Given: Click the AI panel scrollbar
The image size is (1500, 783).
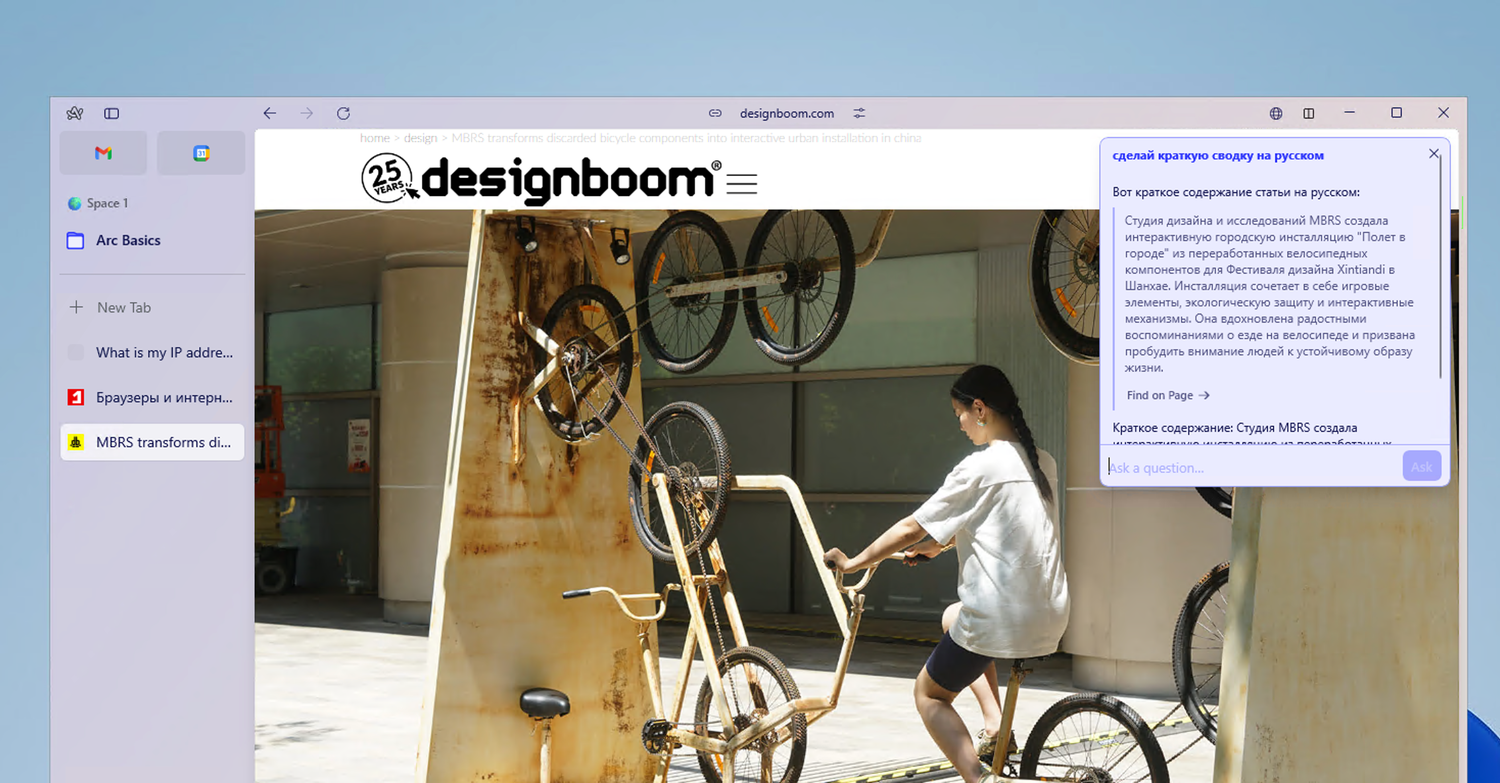Looking at the screenshot, I should [1441, 268].
